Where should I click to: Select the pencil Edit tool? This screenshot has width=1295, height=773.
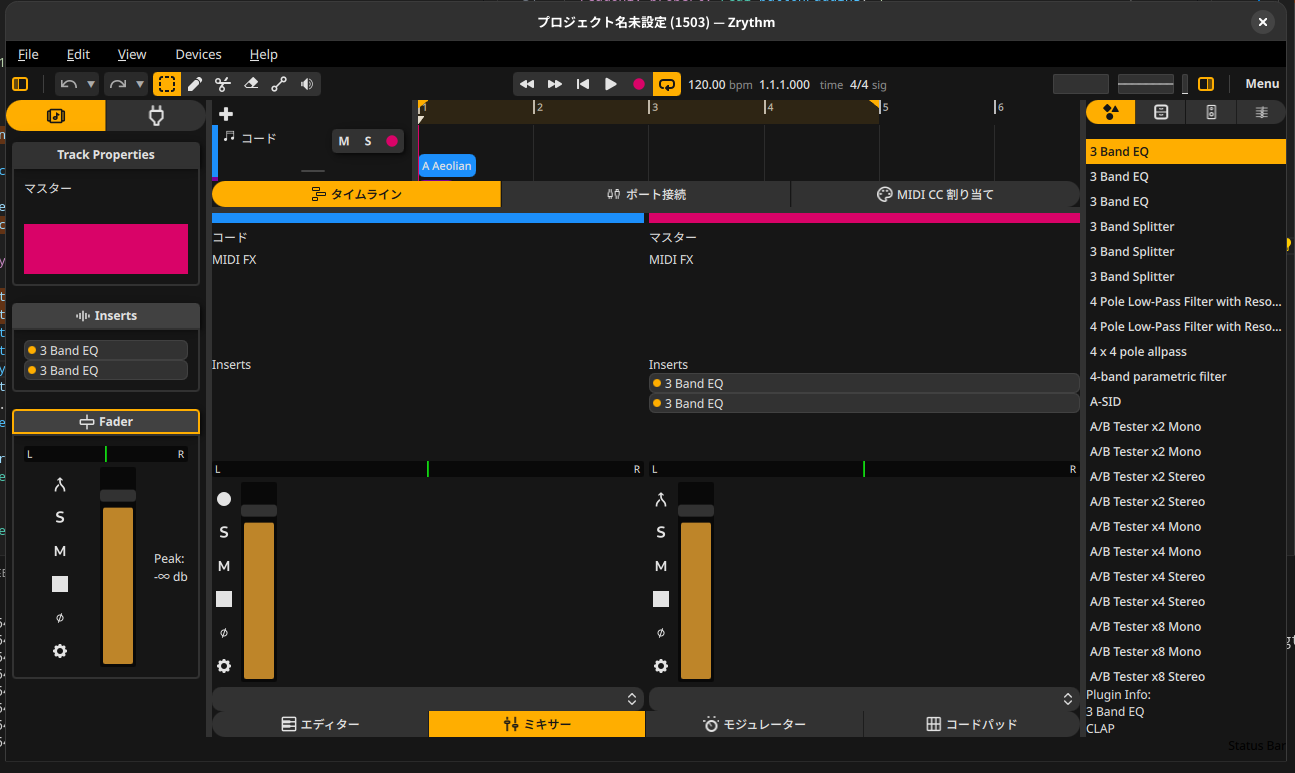pos(195,84)
